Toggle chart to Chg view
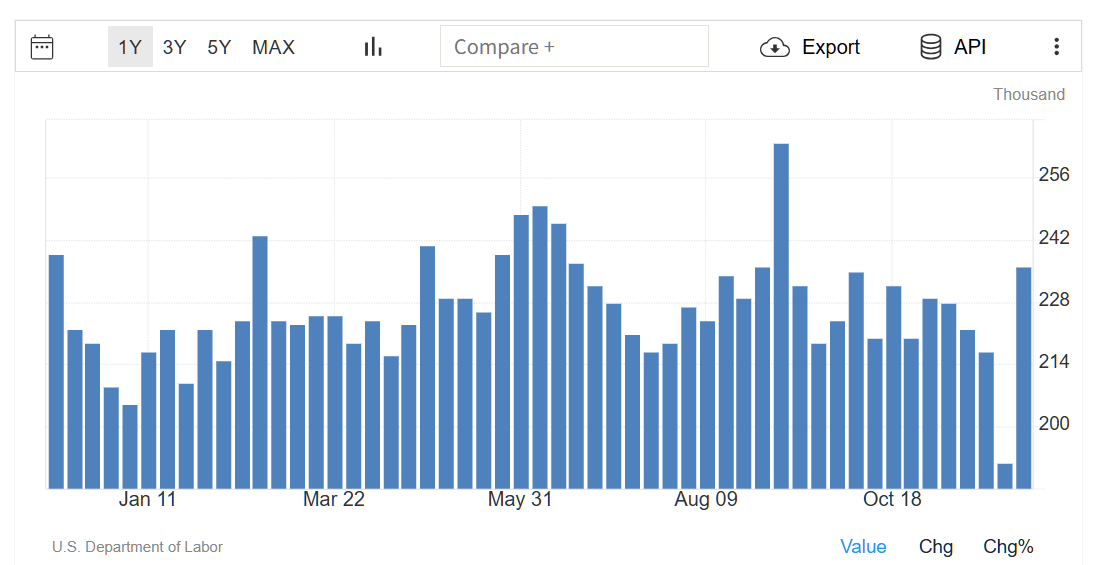 click(x=936, y=547)
